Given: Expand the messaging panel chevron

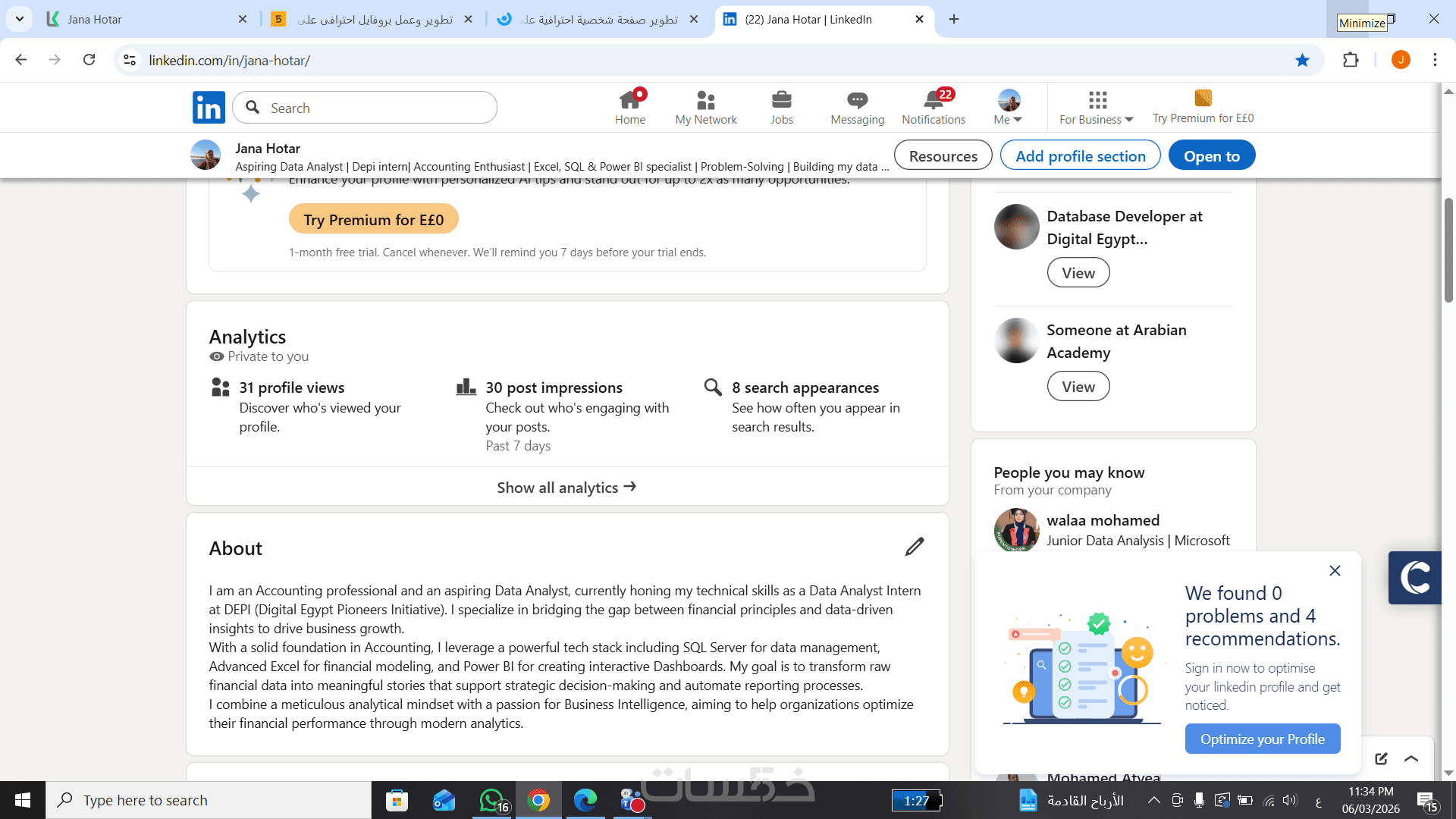Looking at the screenshot, I should [x=1411, y=758].
